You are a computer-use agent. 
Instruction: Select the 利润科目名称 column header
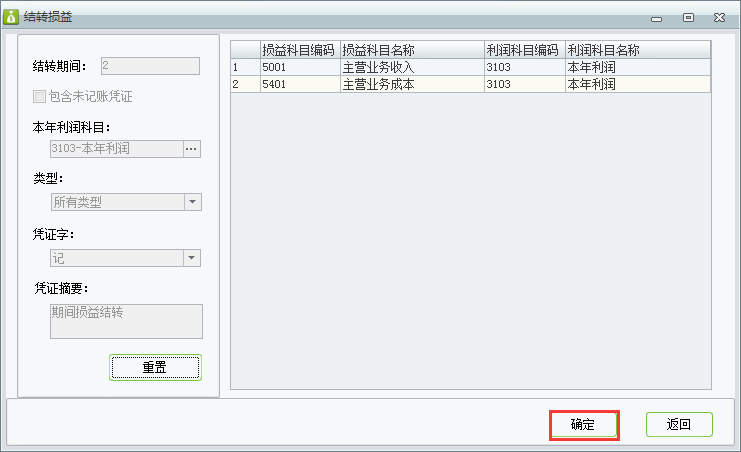click(x=638, y=50)
